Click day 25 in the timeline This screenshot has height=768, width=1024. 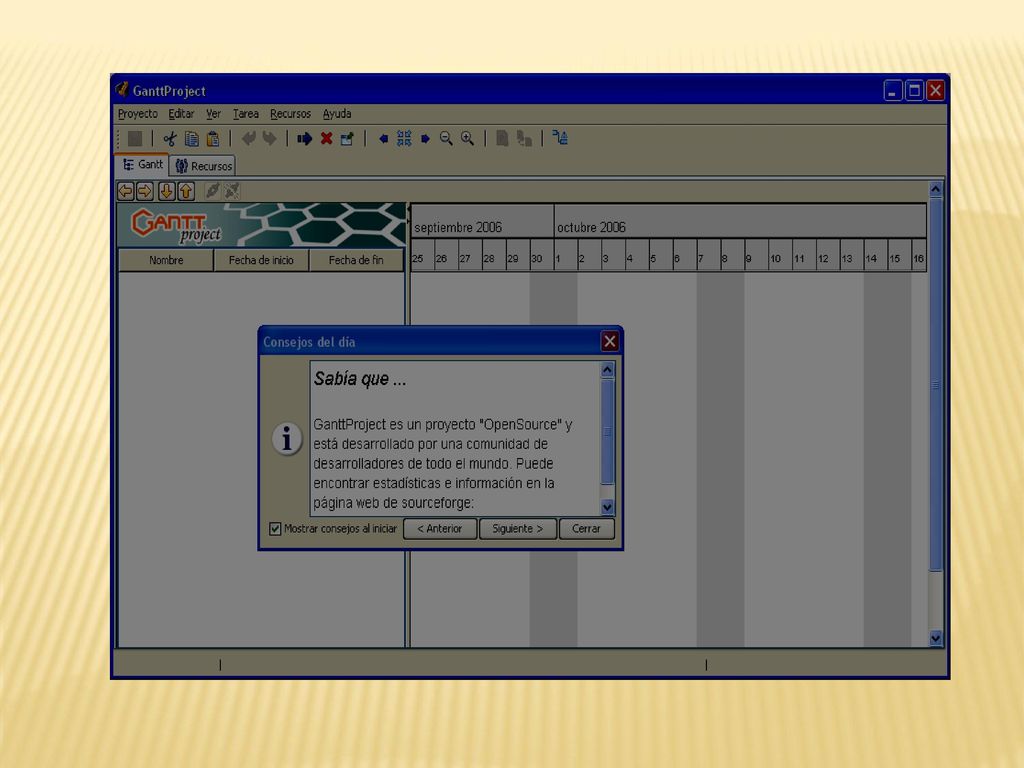click(x=422, y=255)
